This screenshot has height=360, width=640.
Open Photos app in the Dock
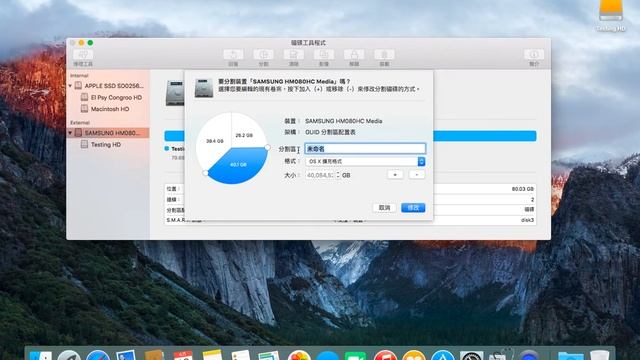click(299, 355)
